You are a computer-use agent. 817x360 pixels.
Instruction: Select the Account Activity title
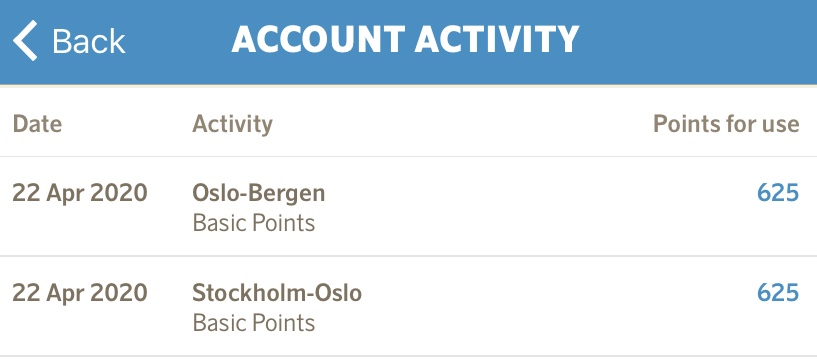[405, 39]
